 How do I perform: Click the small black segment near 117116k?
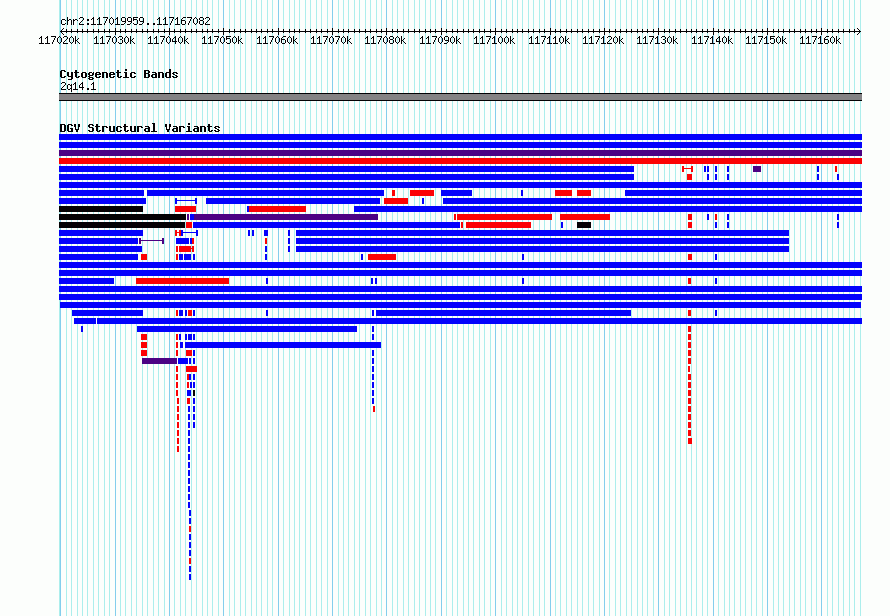pos(584,225)
